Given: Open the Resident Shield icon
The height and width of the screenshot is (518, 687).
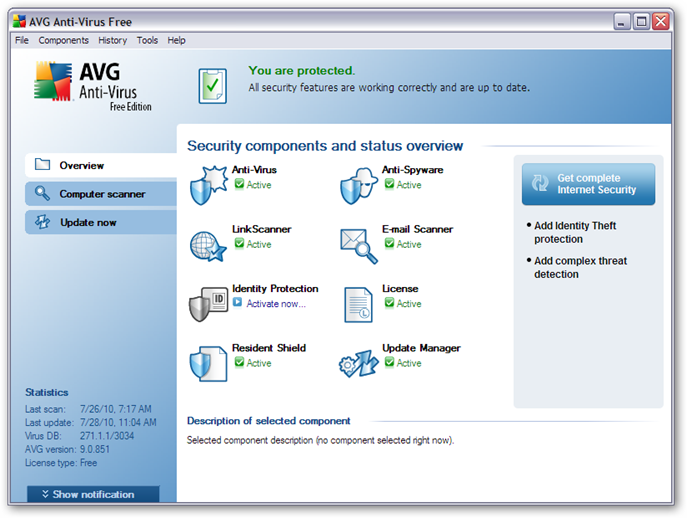Looking at the screenshot, I should click(x=209, y=362).
